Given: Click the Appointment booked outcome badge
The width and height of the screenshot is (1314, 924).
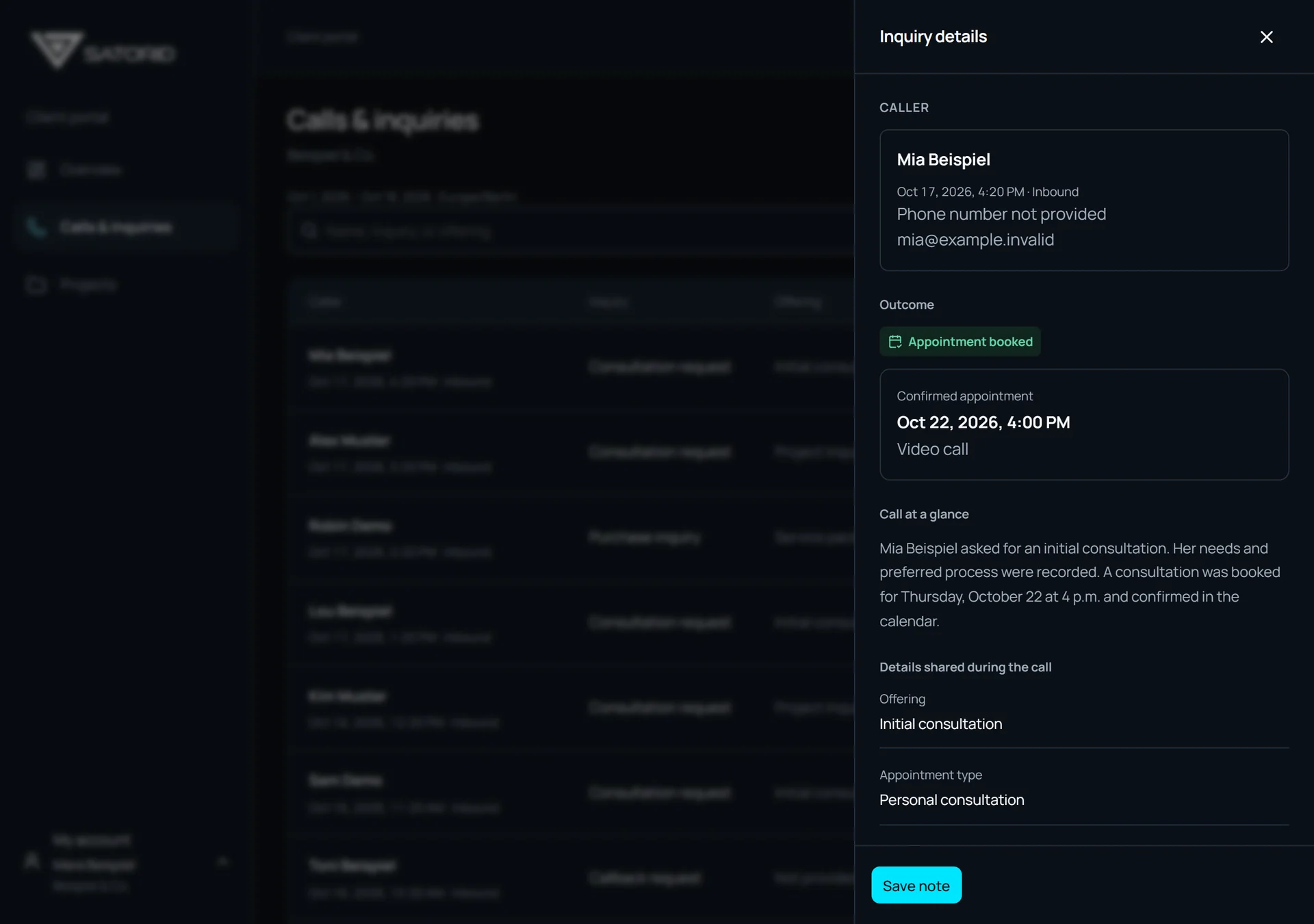Looking at the screenshot, I should (x=959, y=342).
